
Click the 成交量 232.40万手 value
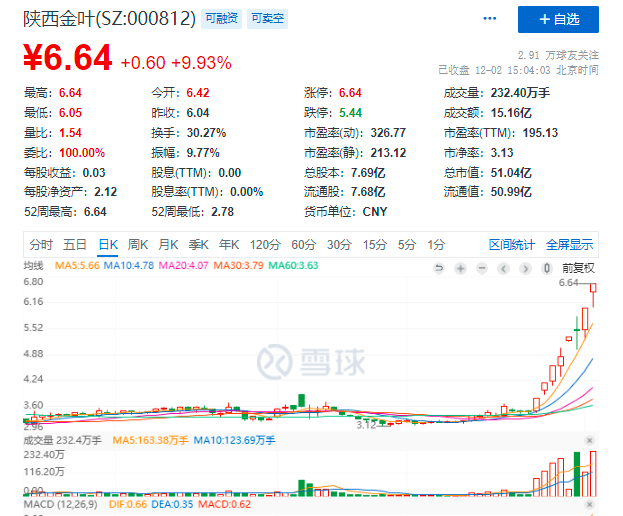(520, 93)
